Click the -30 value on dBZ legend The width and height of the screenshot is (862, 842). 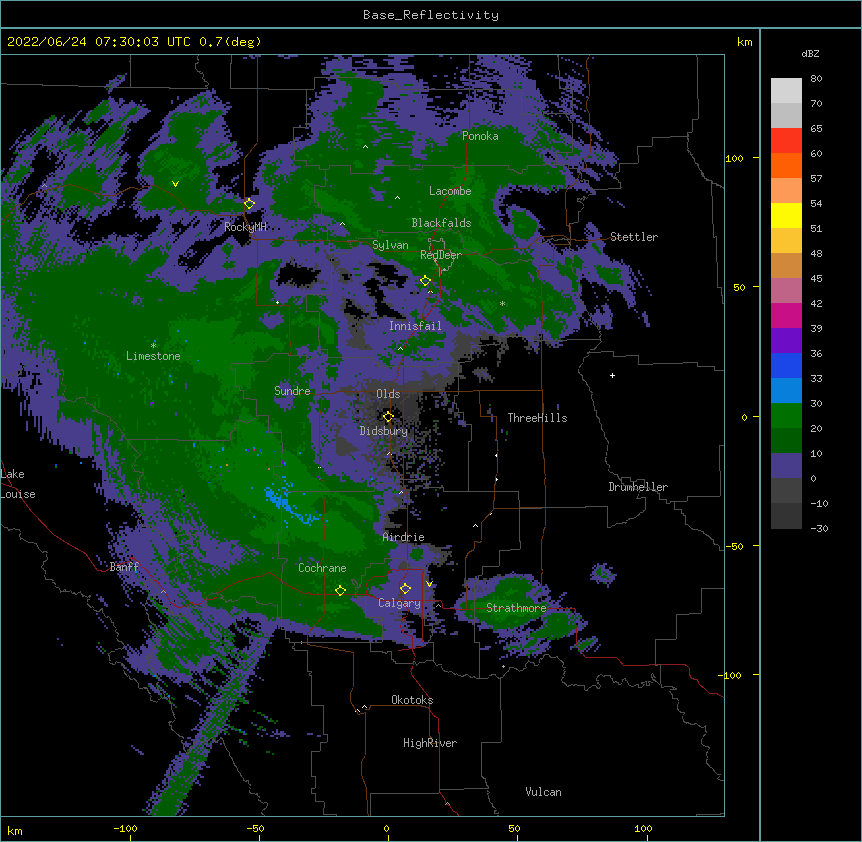pos(819,528)
